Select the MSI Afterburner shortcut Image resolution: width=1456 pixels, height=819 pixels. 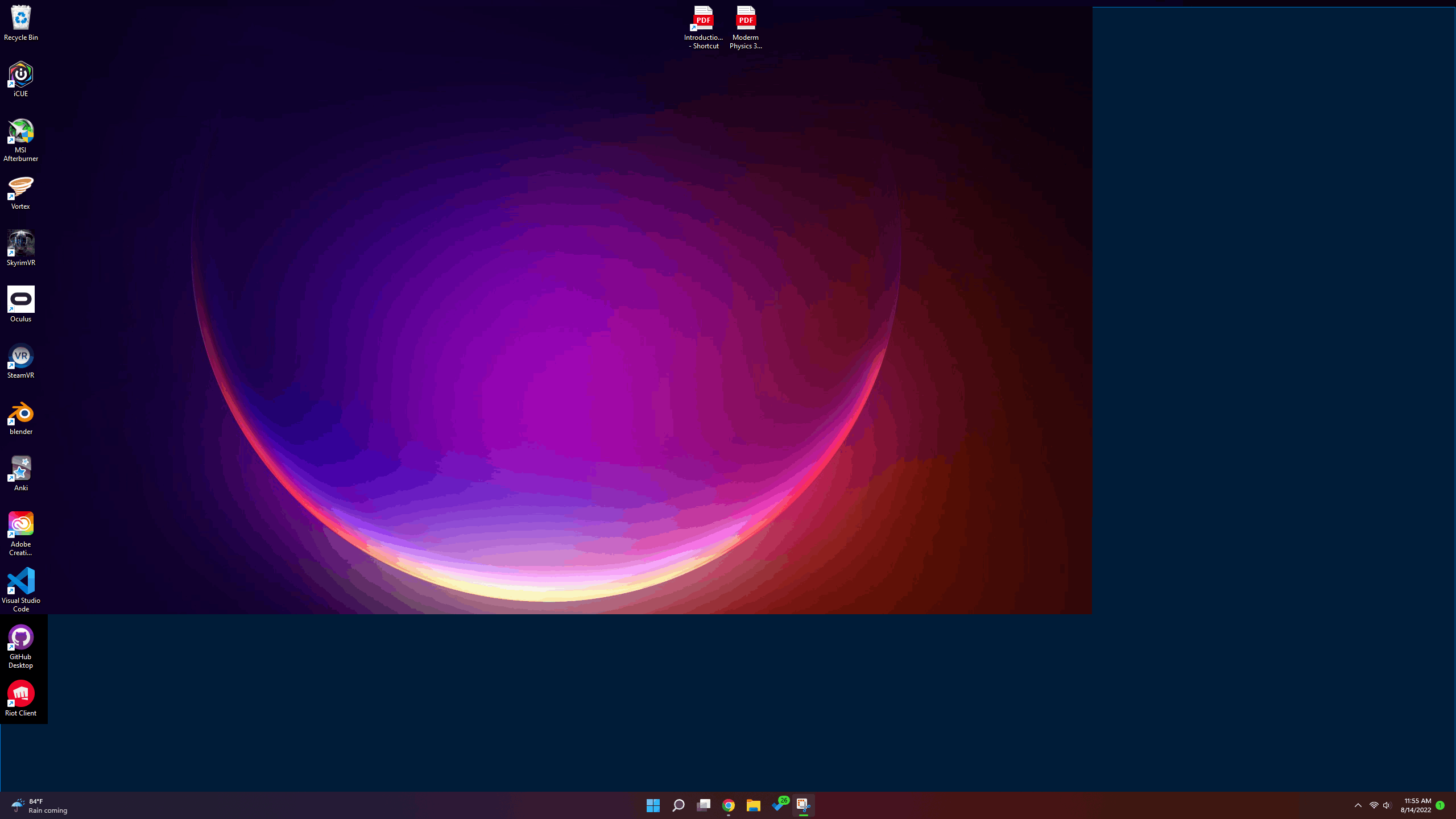tap(21, 132)
